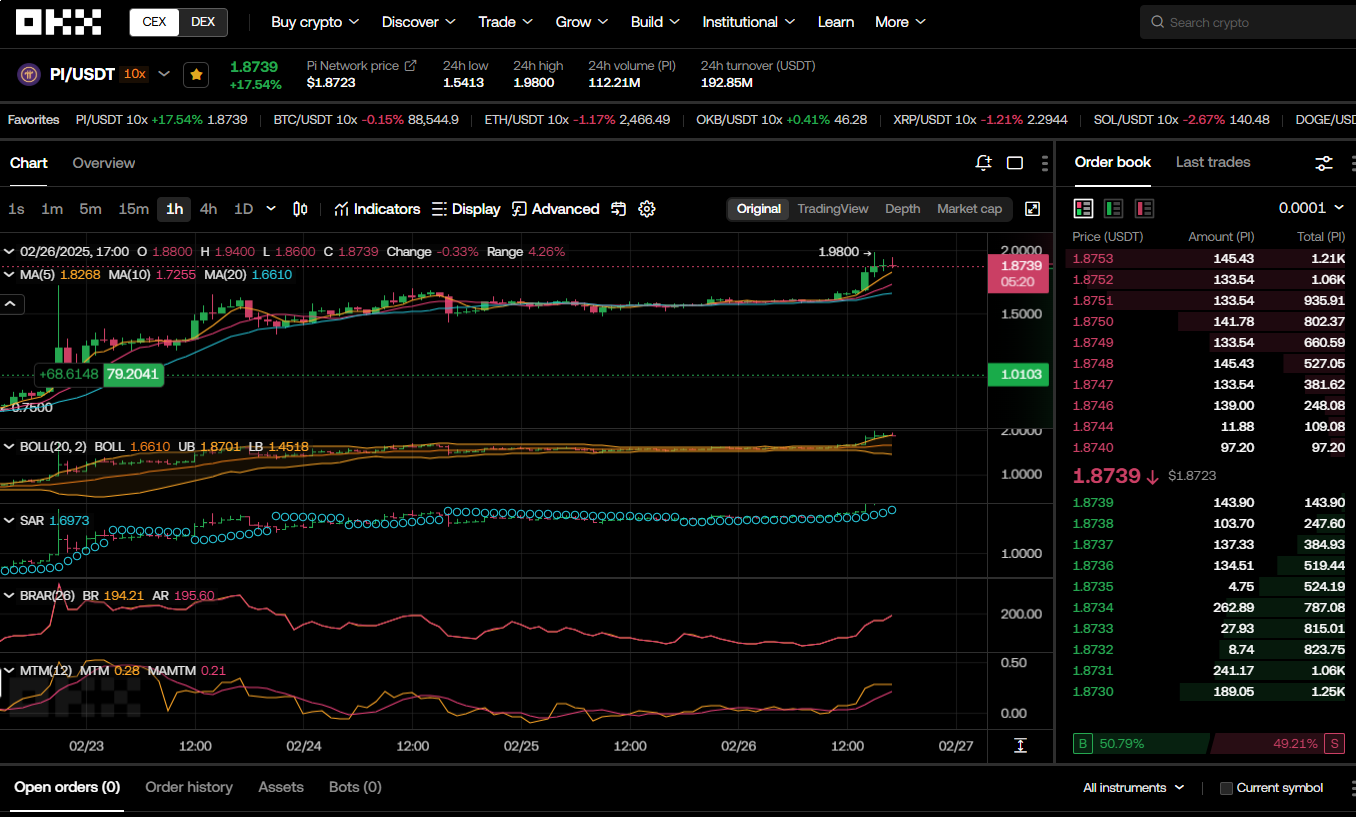Viewport: 1356px width, 817px height.
Task: Open the Order history tab
Action: [189, 787]
